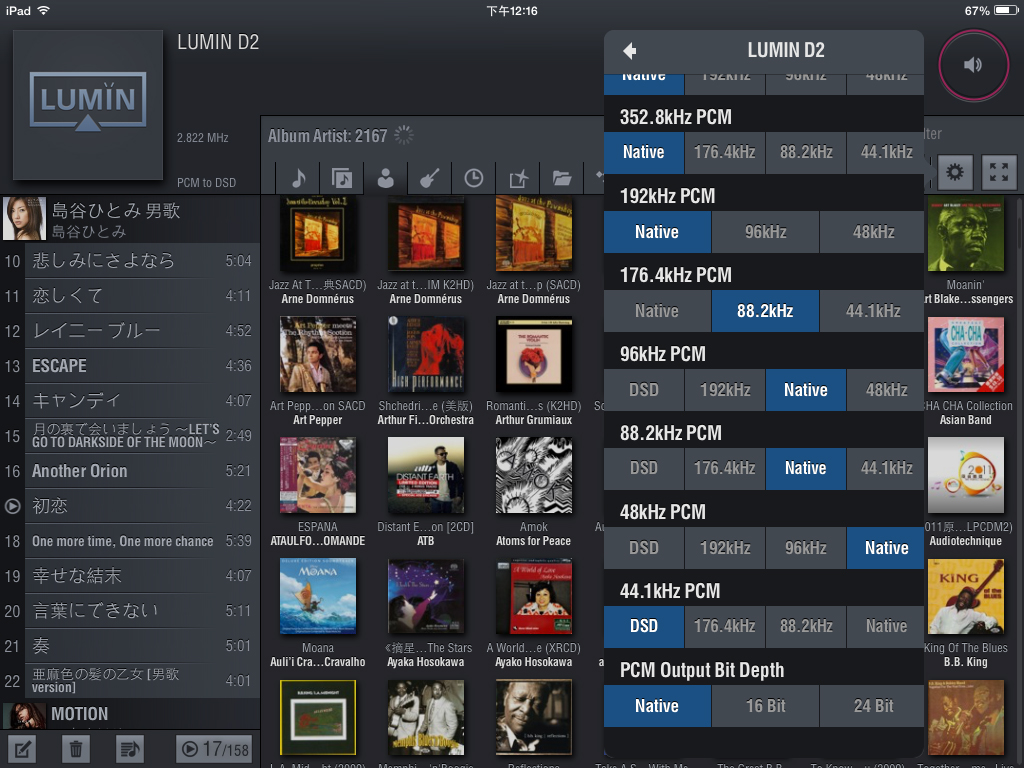Set 176.4kHz PCM to Native
This screenshot has width=1024, height=768.
click(x=656, y=311)
